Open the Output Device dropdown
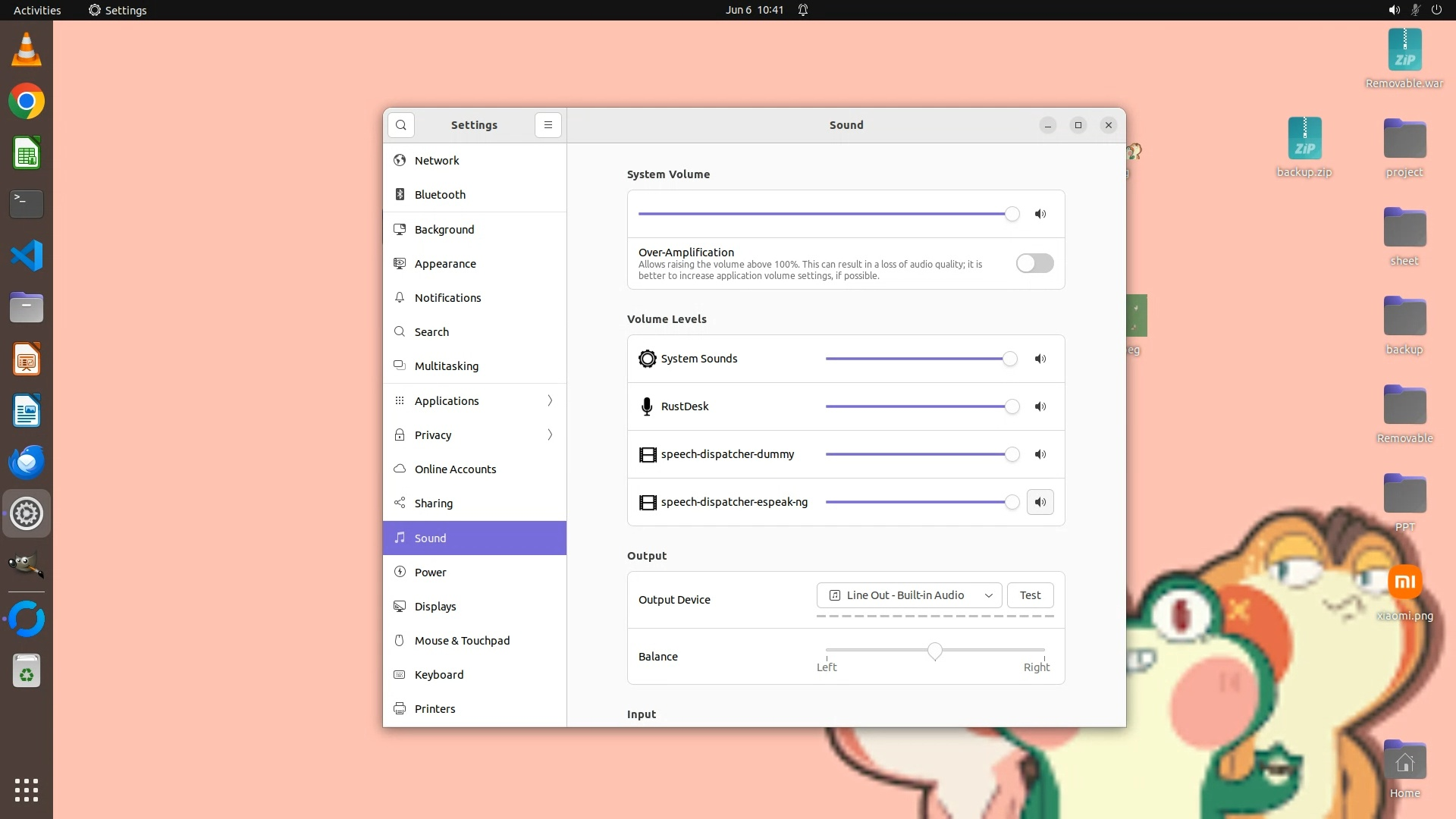This screenshot has width=1456, height=819. click(908, 595)
